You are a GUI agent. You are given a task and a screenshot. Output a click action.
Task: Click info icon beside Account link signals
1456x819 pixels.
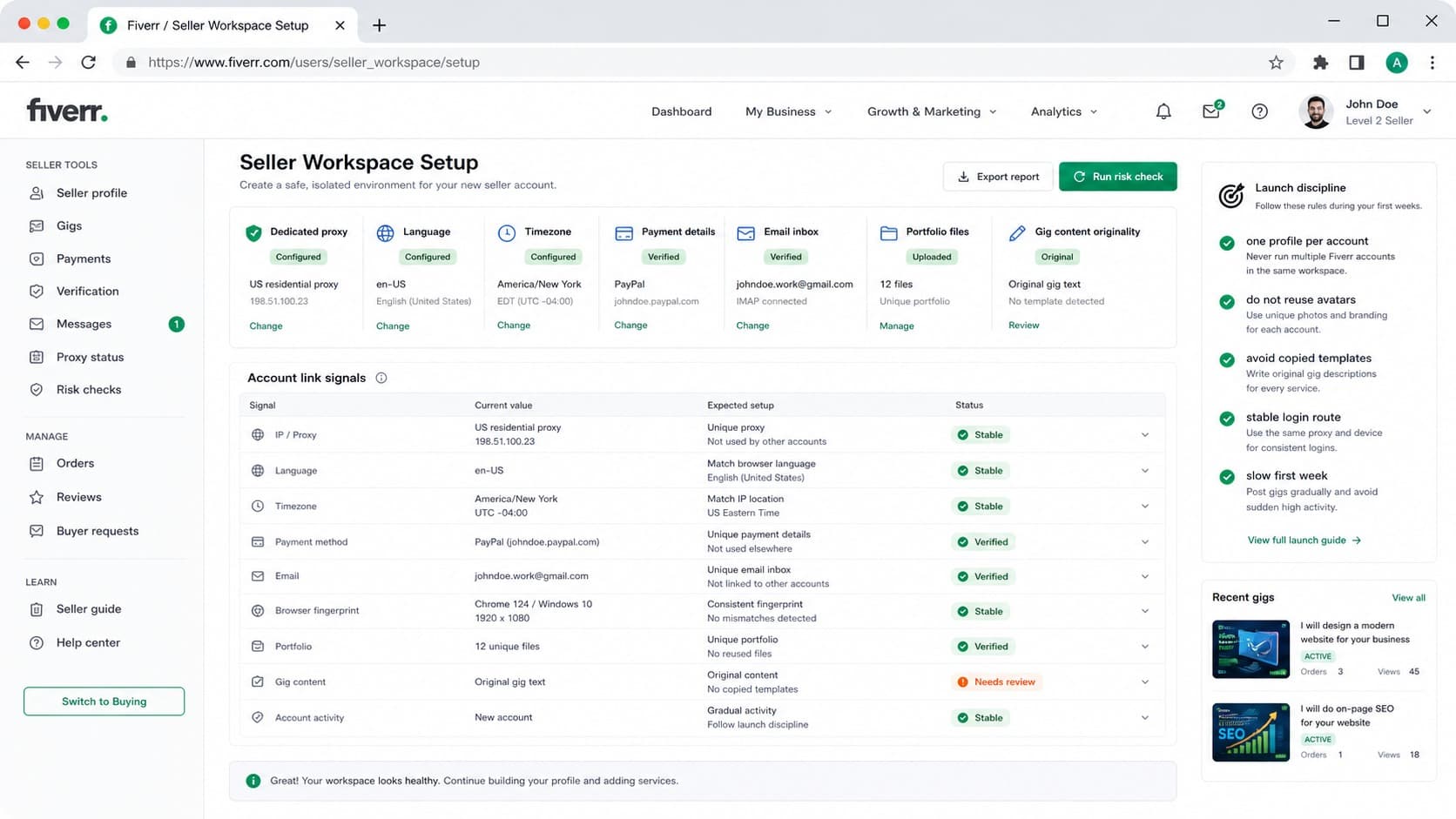click(381, 378)
